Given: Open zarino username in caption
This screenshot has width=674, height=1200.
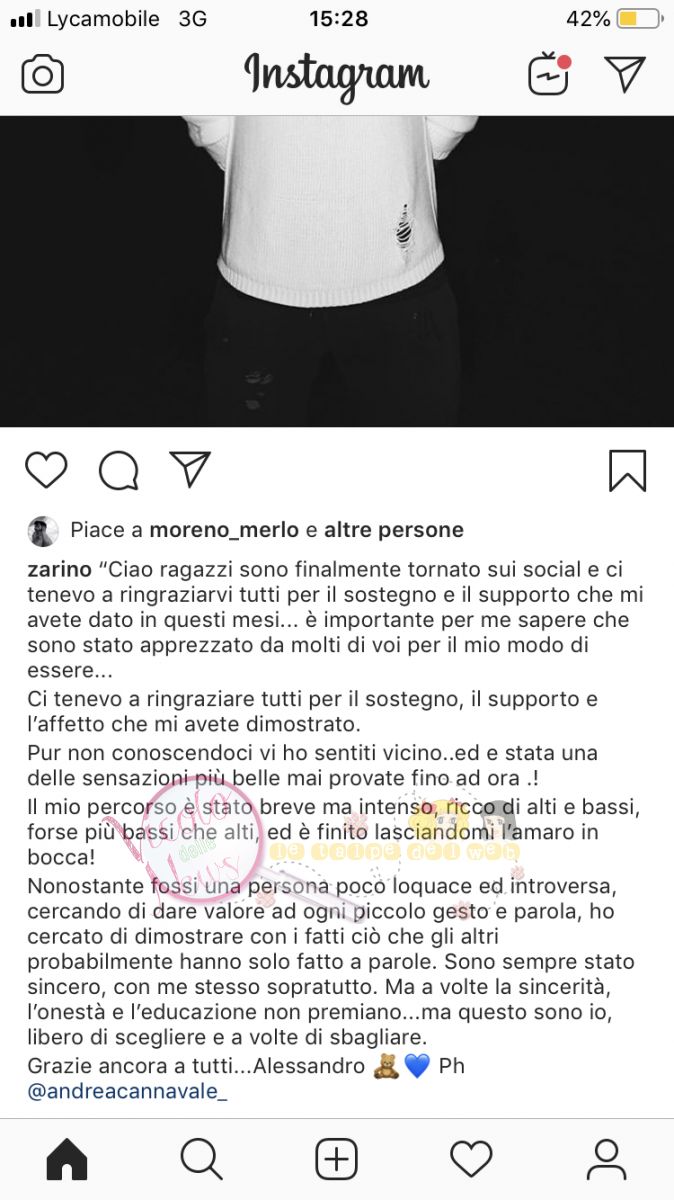Looking at the screenshot, I should coord(58,569).
